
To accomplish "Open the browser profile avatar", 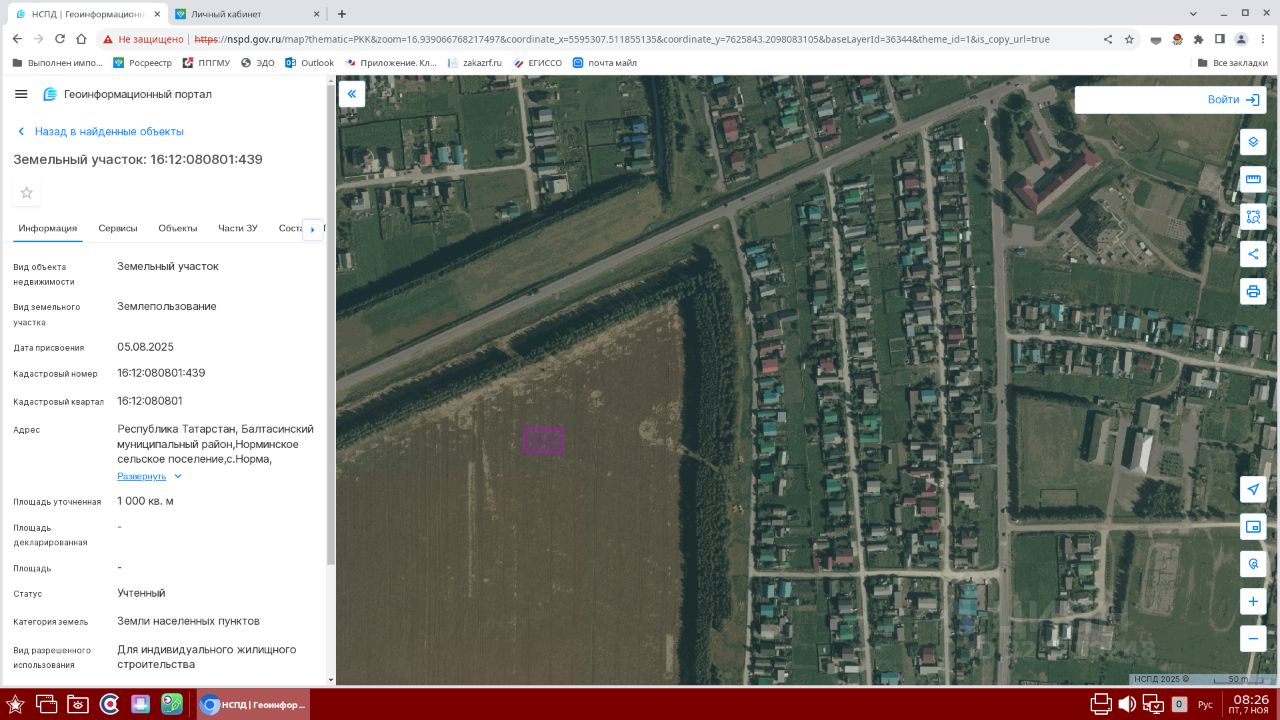I will tap(1241, 39).
